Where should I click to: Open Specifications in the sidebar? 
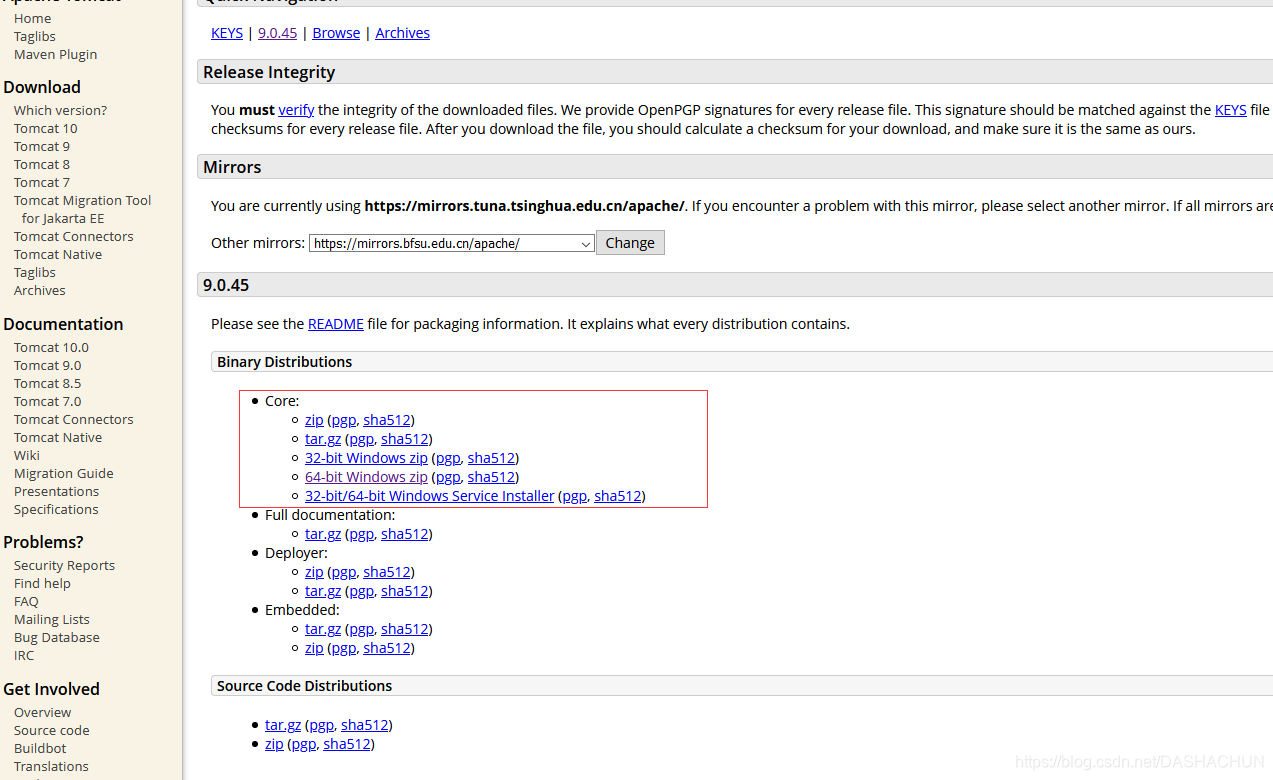click(x=56, y=509)
